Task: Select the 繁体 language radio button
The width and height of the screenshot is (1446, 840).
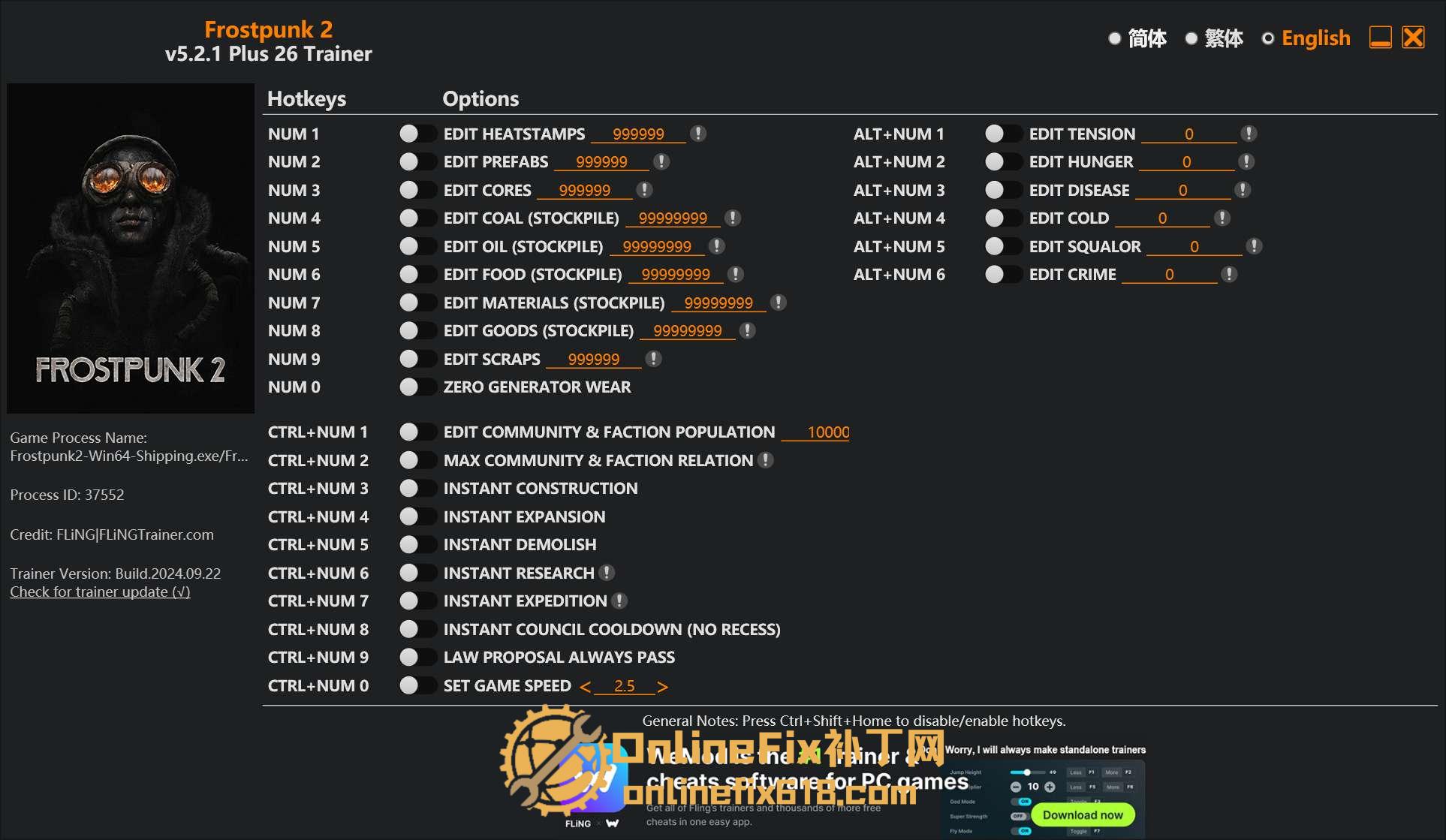Action: pos(1191,38)
